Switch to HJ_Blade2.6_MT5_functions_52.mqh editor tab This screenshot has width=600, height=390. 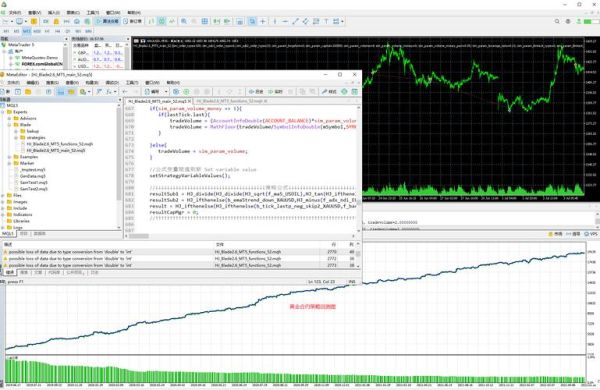click(232, 101)
